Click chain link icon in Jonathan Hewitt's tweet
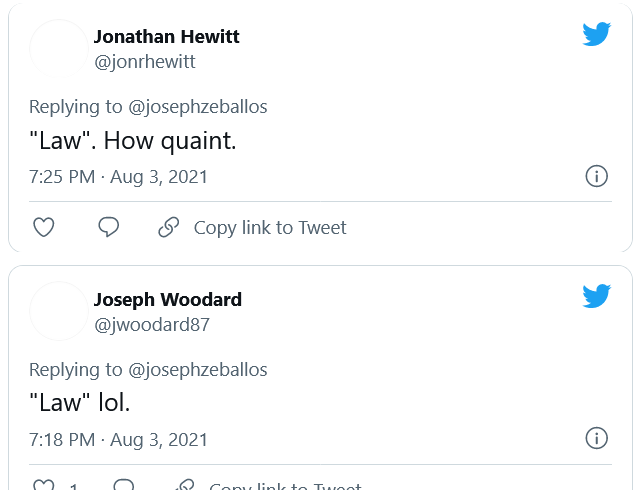 point(168,227)
